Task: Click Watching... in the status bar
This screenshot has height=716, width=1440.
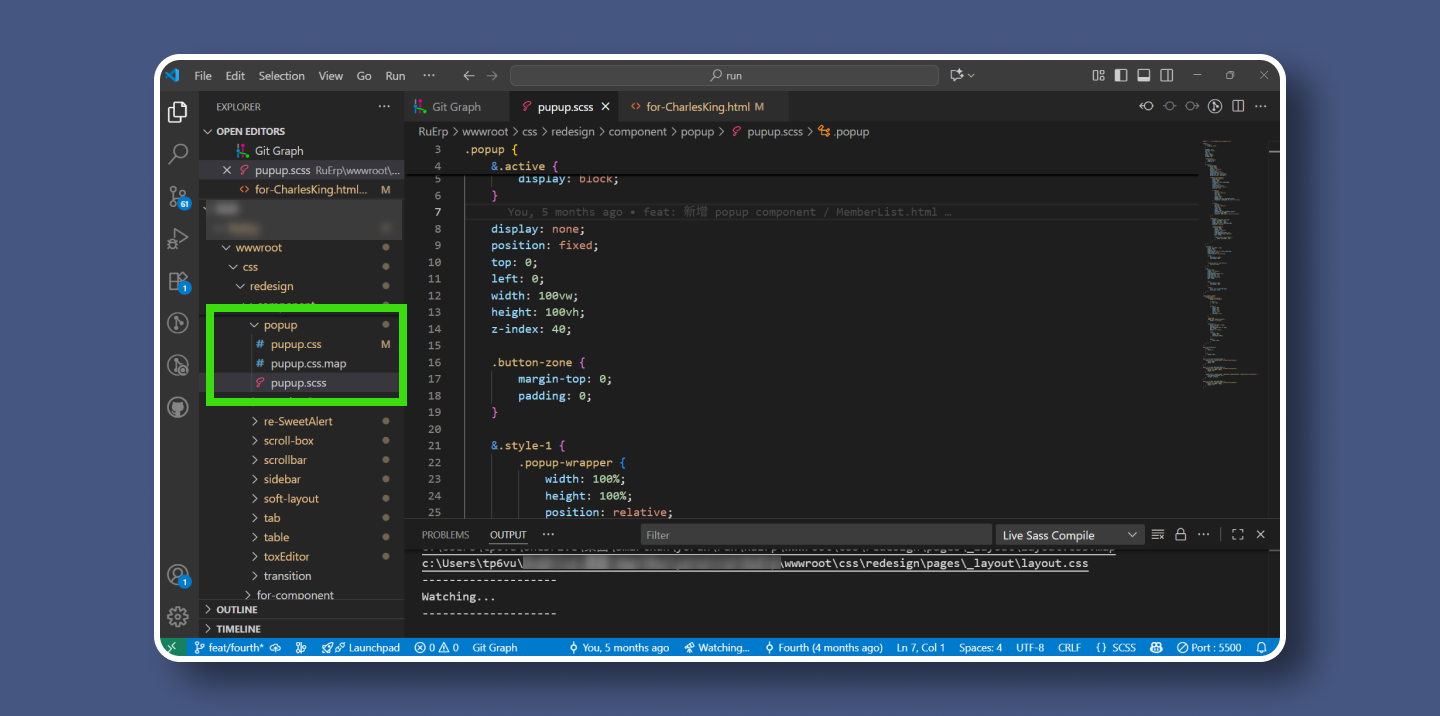Action: pos(716,648)
